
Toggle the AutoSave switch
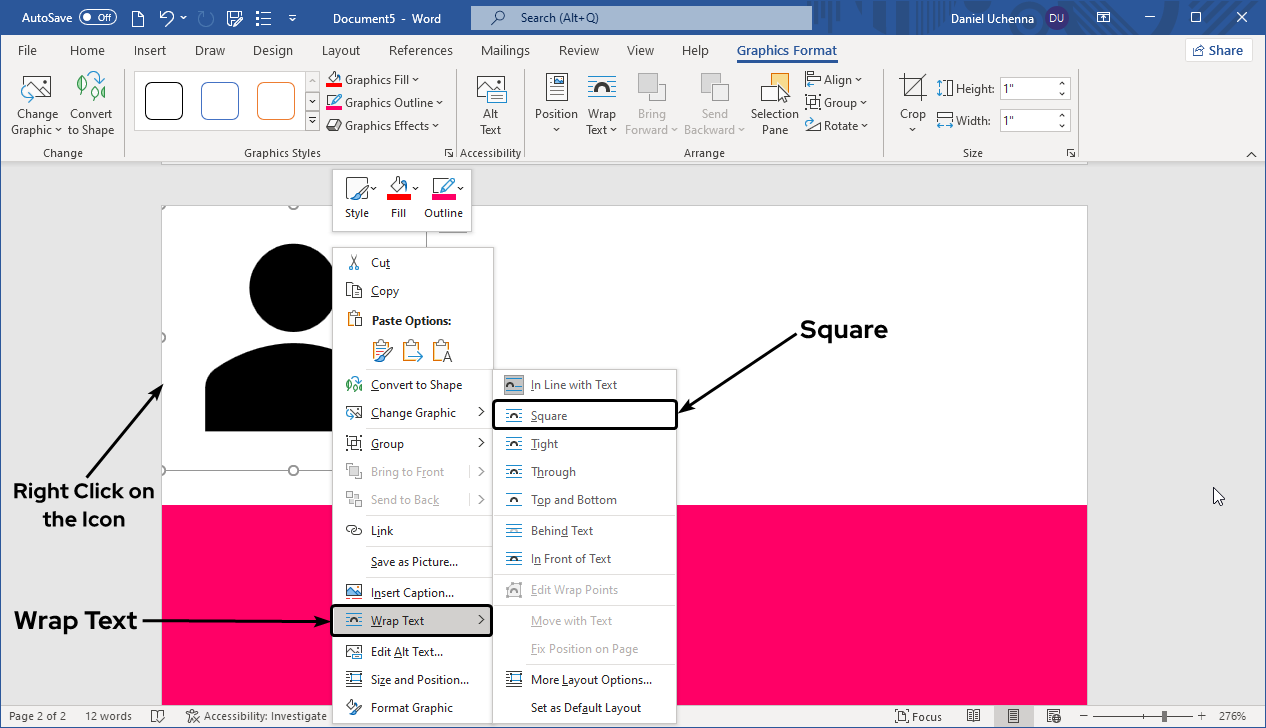[97, 18]
